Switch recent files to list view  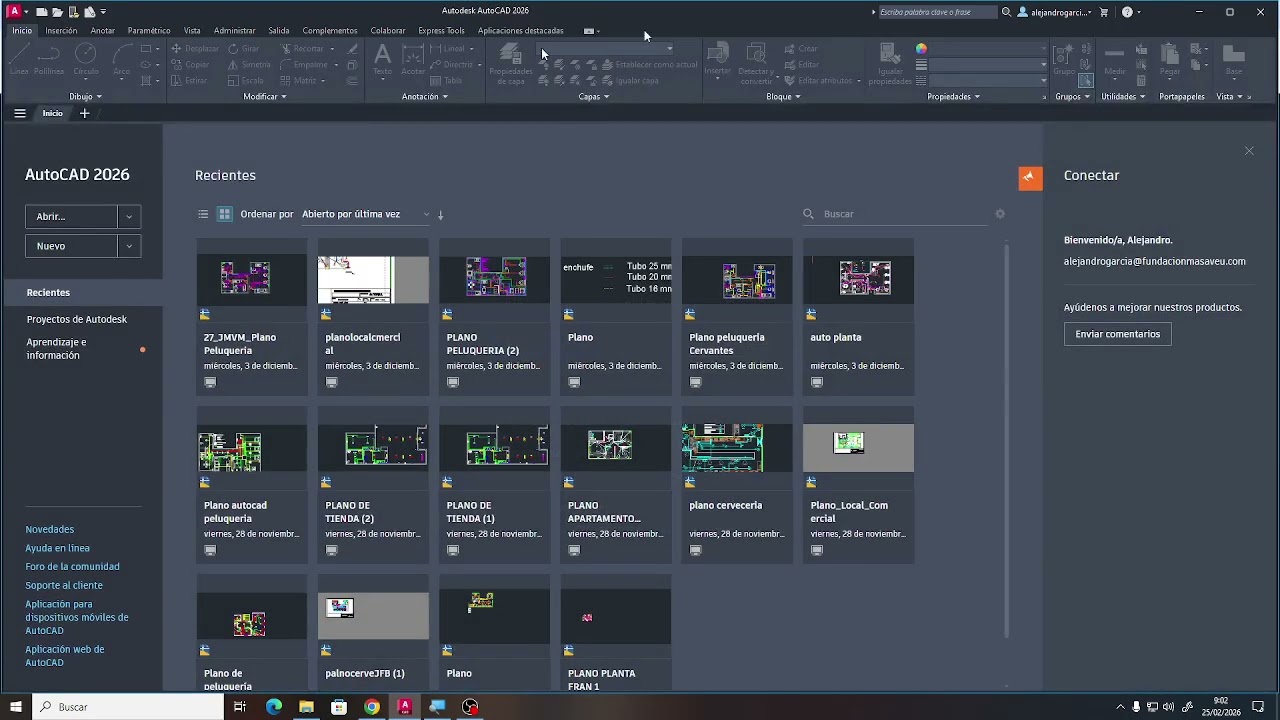coord(203,214)
